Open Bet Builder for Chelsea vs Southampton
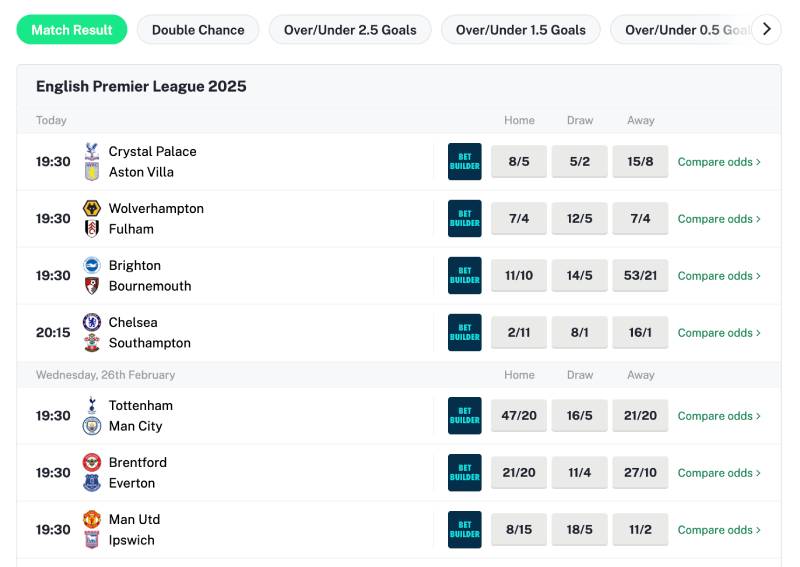800x567 pixels. tap(464, 333)
